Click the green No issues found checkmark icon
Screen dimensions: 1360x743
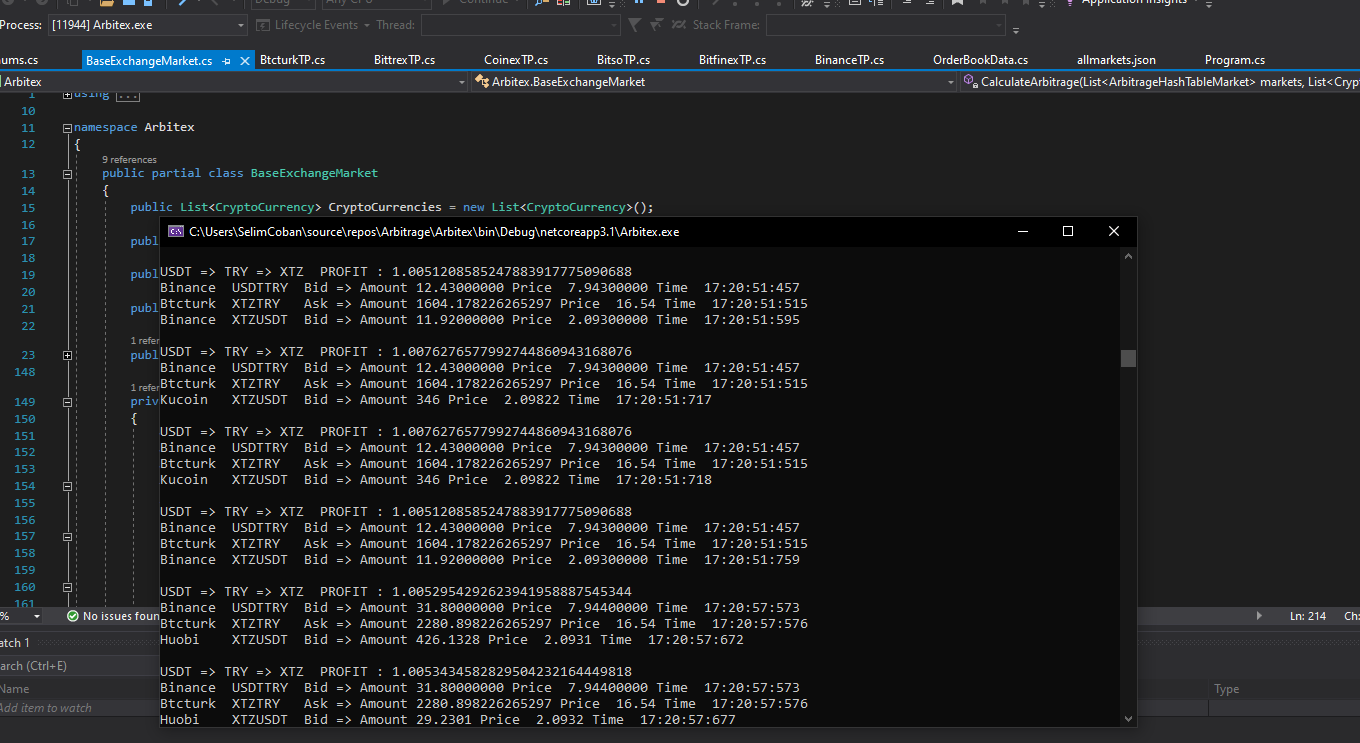pyautogui.click(x=72, y=616)
